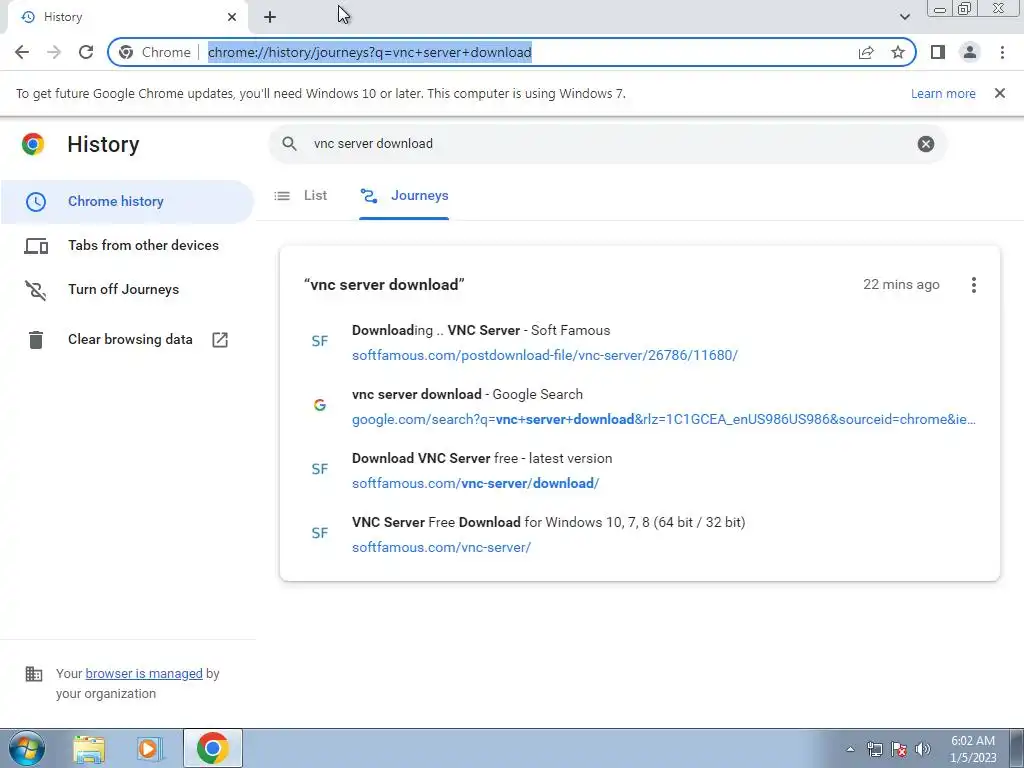Open the journey cluster three-dot menu

tap(973, 285)
